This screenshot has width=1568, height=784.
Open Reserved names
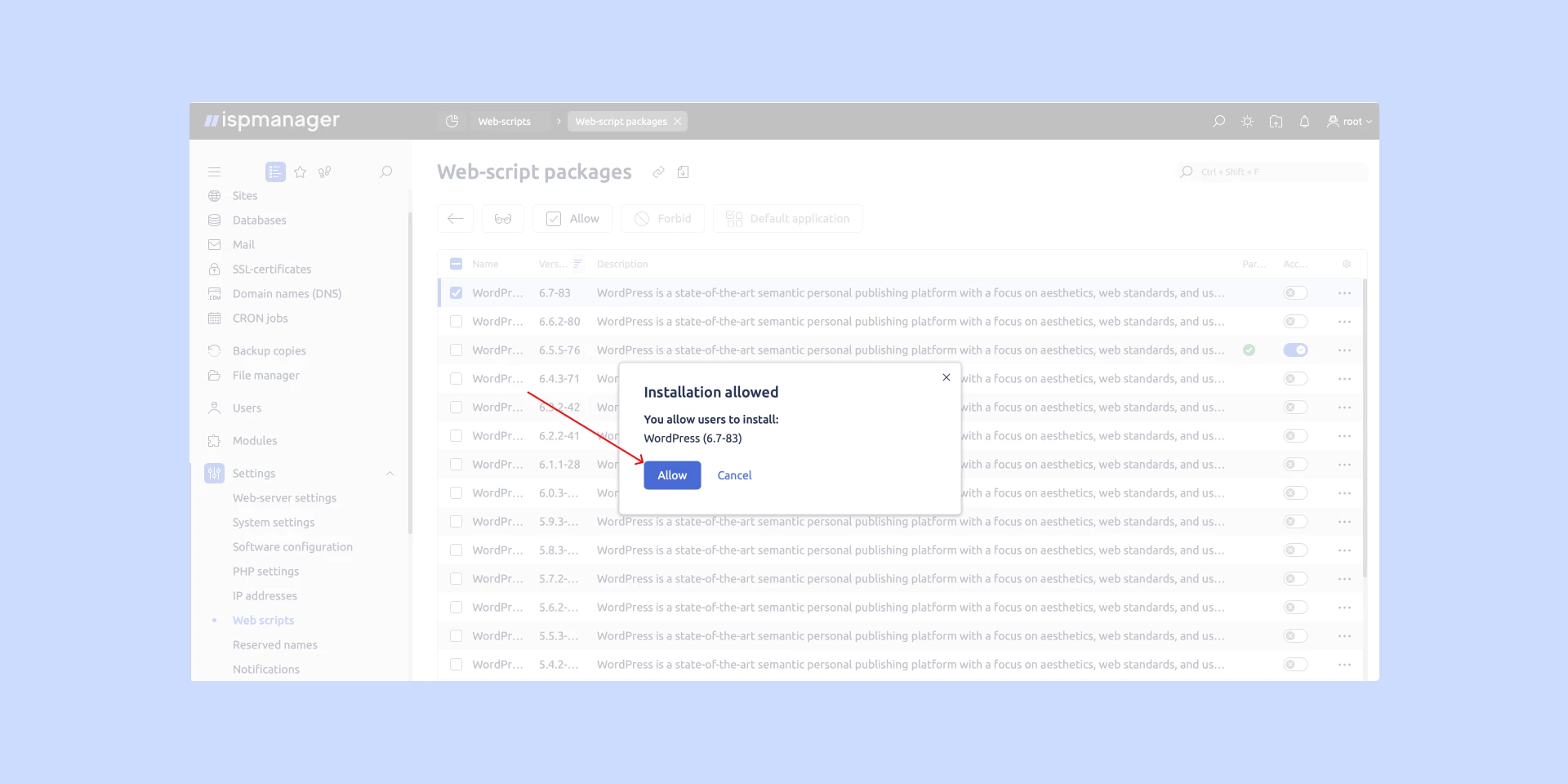click(x=274, y=645)
